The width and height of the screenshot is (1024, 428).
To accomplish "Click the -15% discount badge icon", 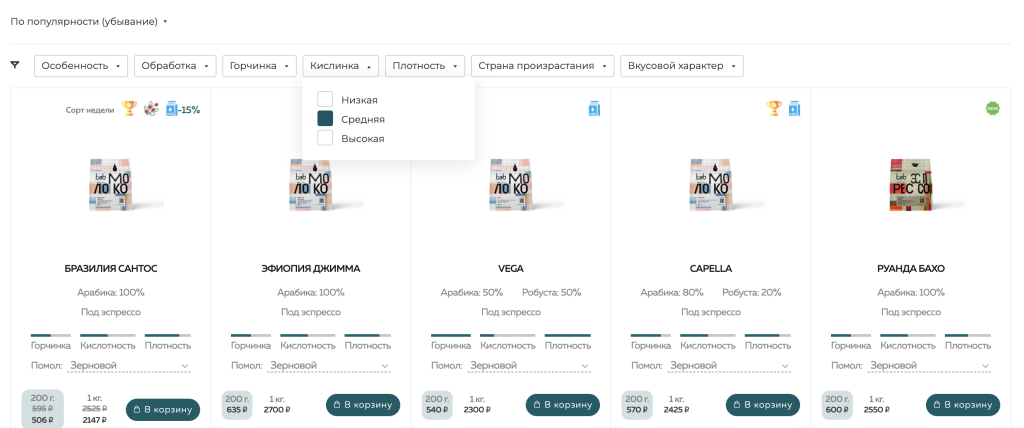I will [183, 109].
